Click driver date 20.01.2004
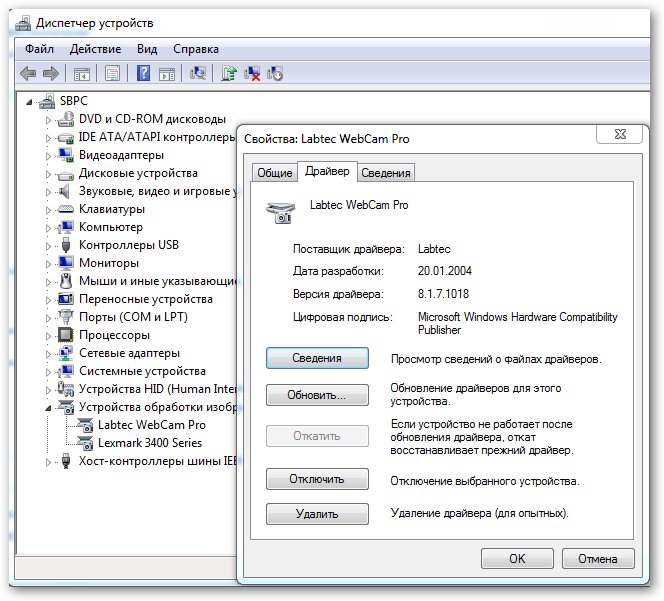 pyautogui.click(x=445, y=271)
